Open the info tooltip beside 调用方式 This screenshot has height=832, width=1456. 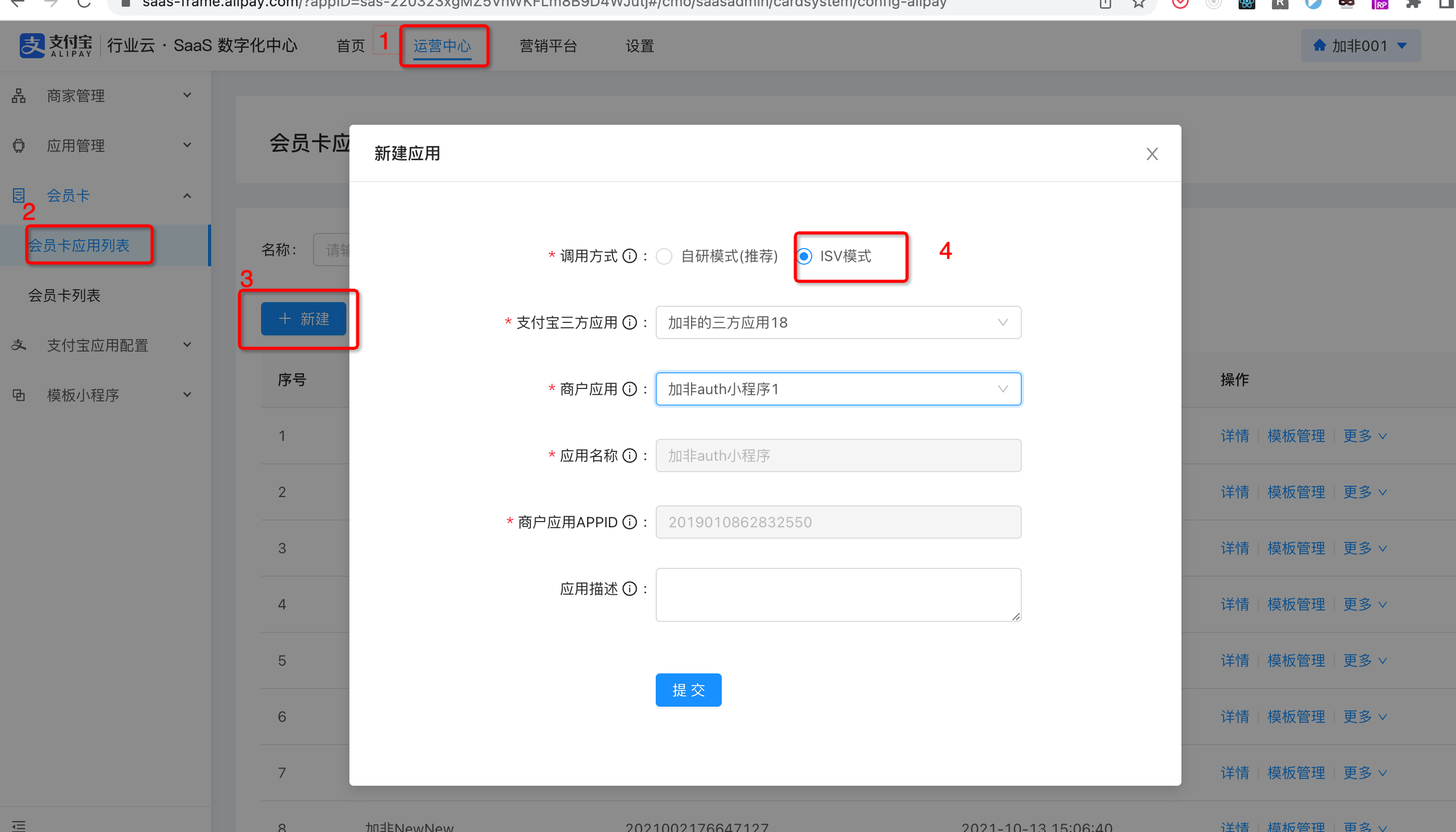629,256
